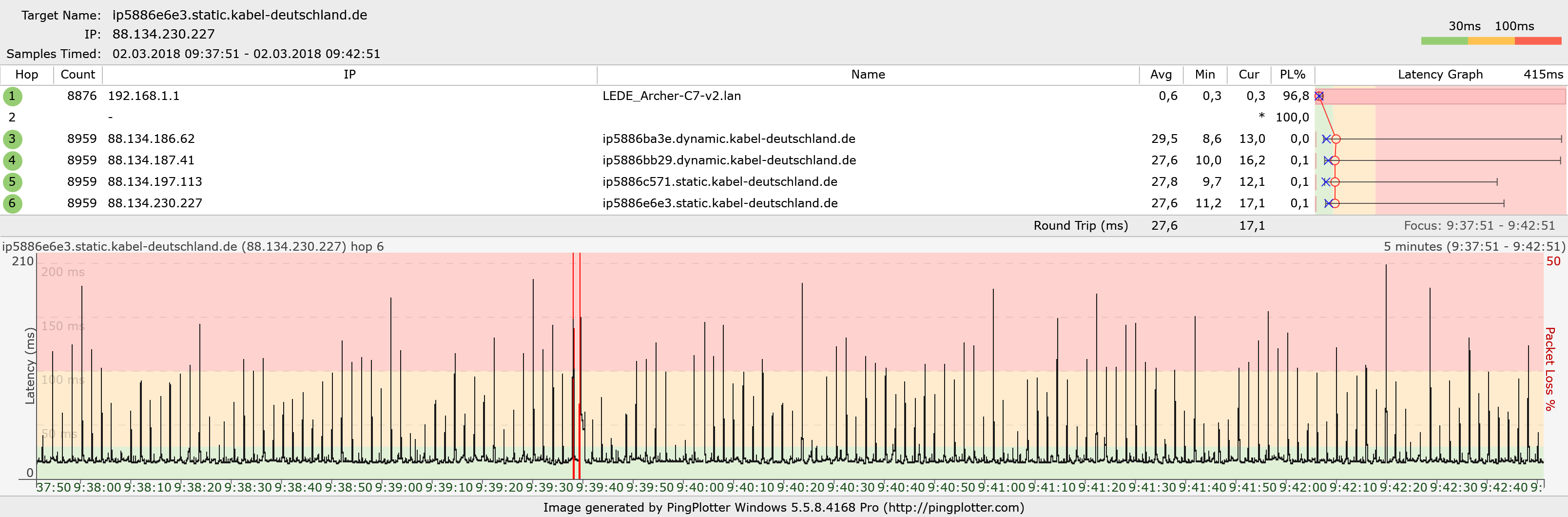Click the timeline graph title for hop 6
Screen dimensions: 1568x517
[x=193, y=247]
